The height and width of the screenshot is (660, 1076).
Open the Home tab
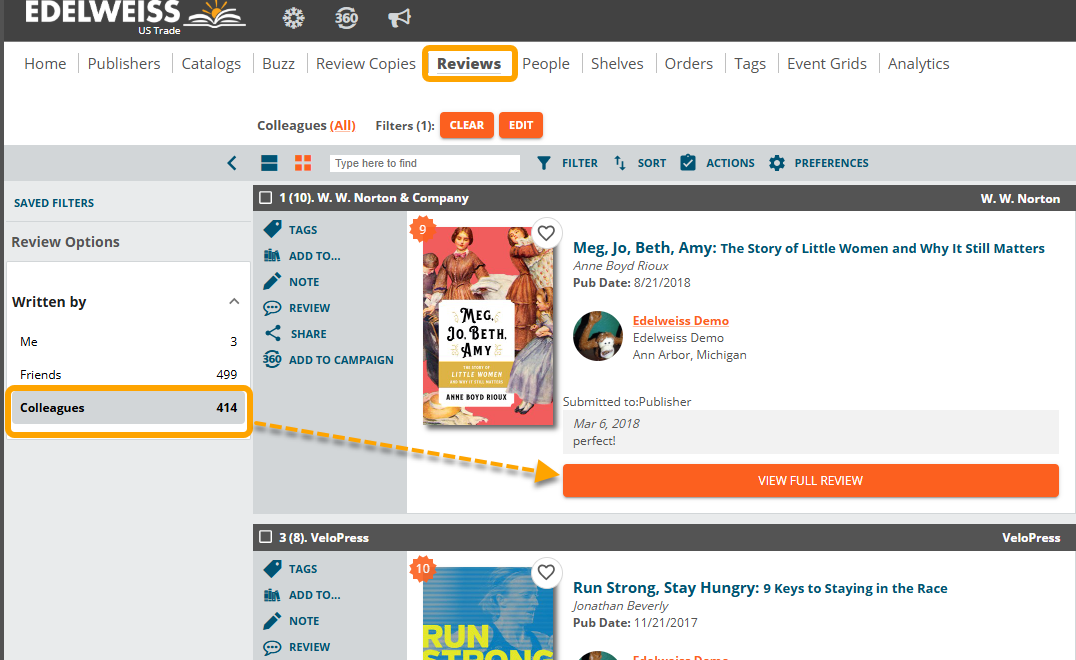[x=45, y=64]
